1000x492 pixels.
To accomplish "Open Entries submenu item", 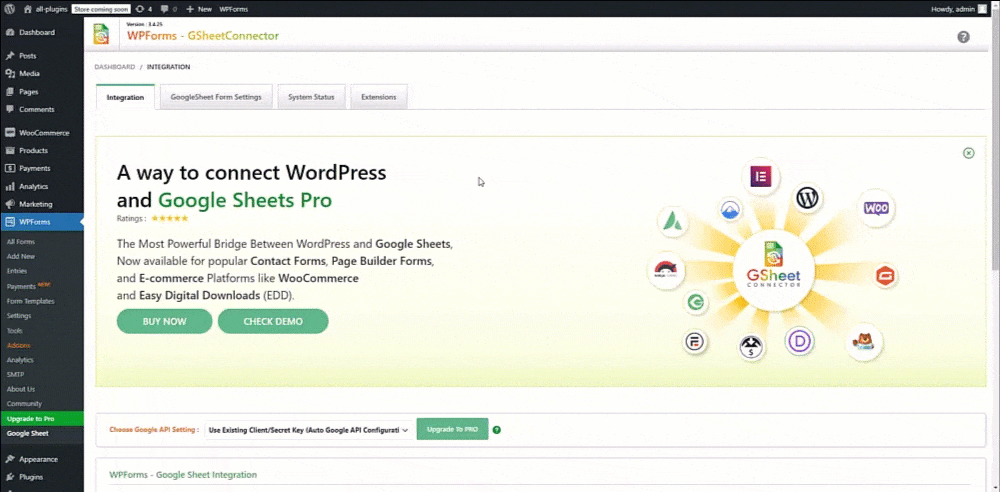I will tap(17, 271).
